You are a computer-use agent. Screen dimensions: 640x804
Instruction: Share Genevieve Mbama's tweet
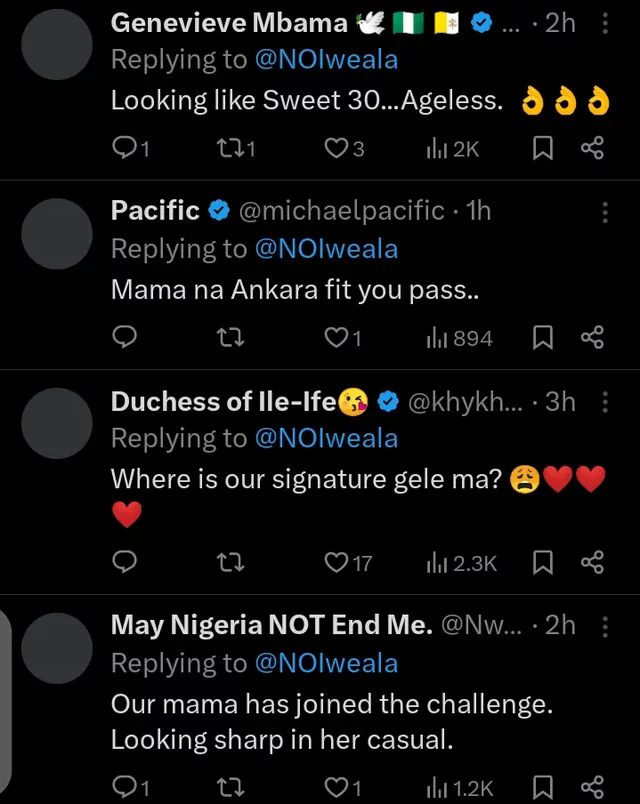(592, 149)
